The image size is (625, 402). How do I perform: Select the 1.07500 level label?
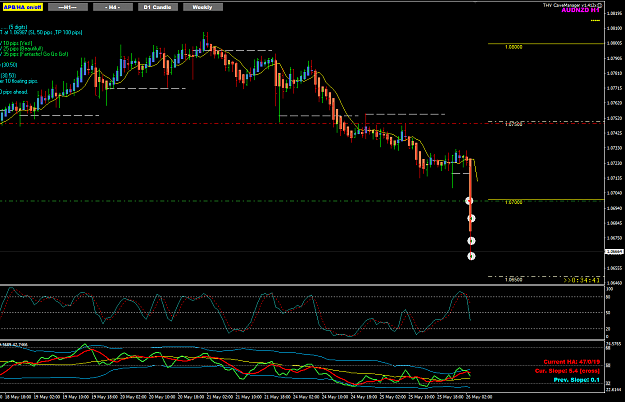(x=513, y=124)
